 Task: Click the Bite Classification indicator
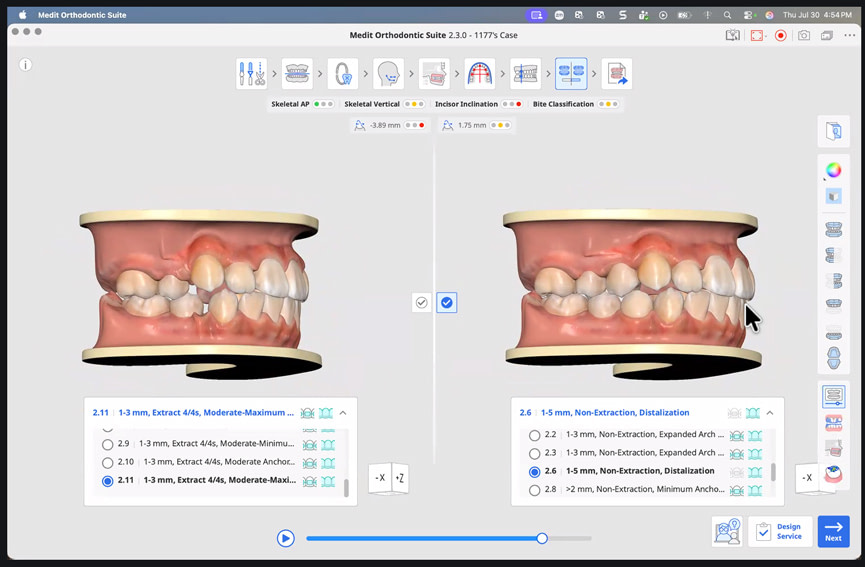(575, 104)
